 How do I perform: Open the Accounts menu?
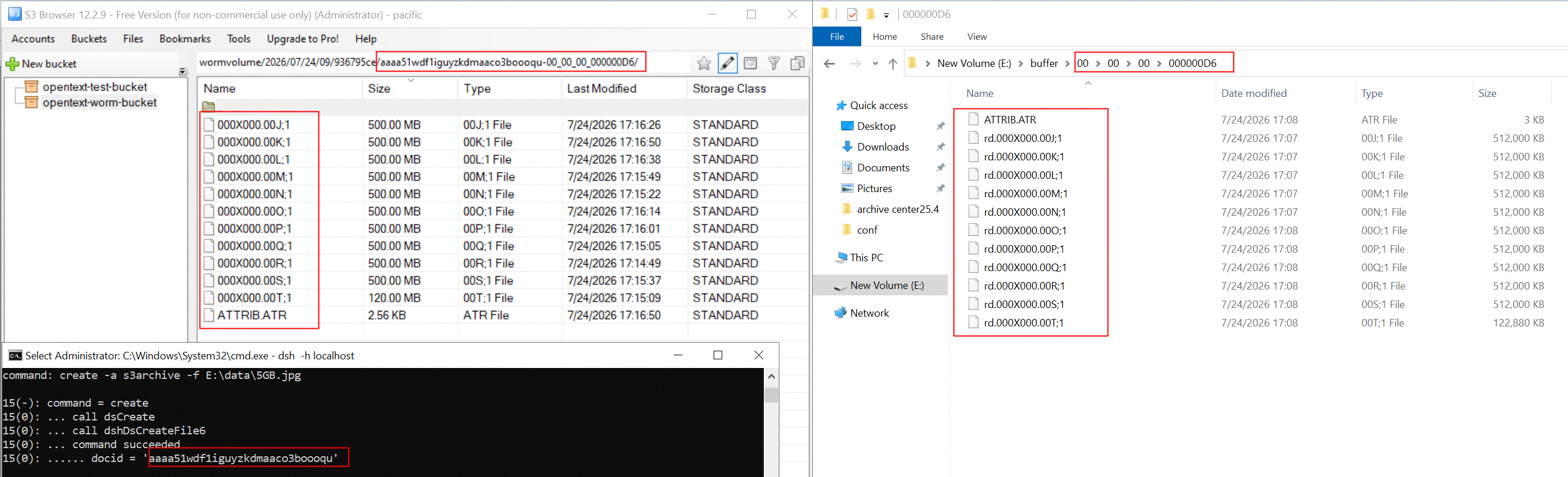point(33,39)
